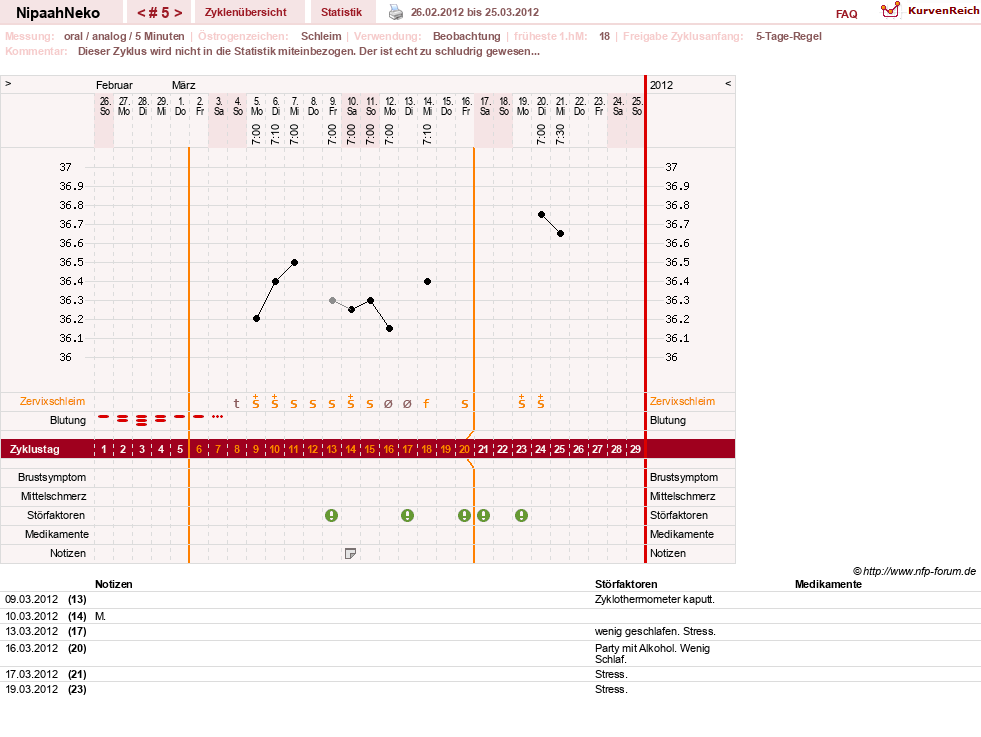The image size is (981, 737).
Task: Click the bleeding mark on cycle day 3
Action: click(141, 420)
